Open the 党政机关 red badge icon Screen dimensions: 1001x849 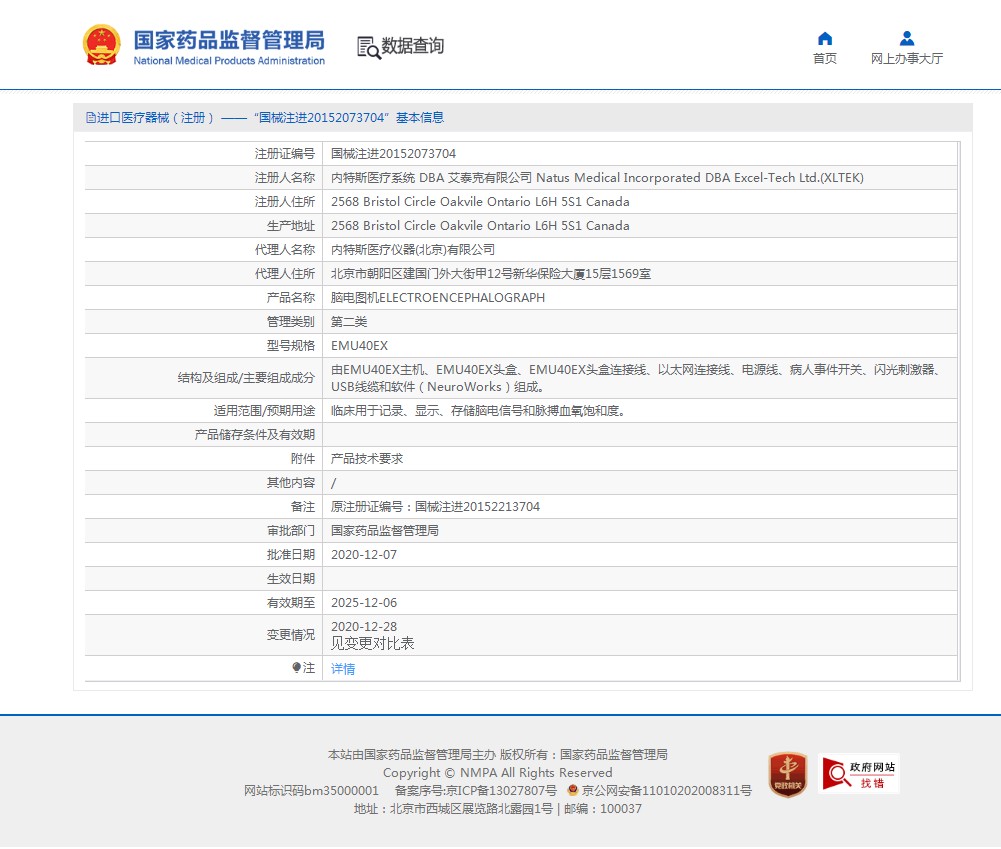(788, 774)
